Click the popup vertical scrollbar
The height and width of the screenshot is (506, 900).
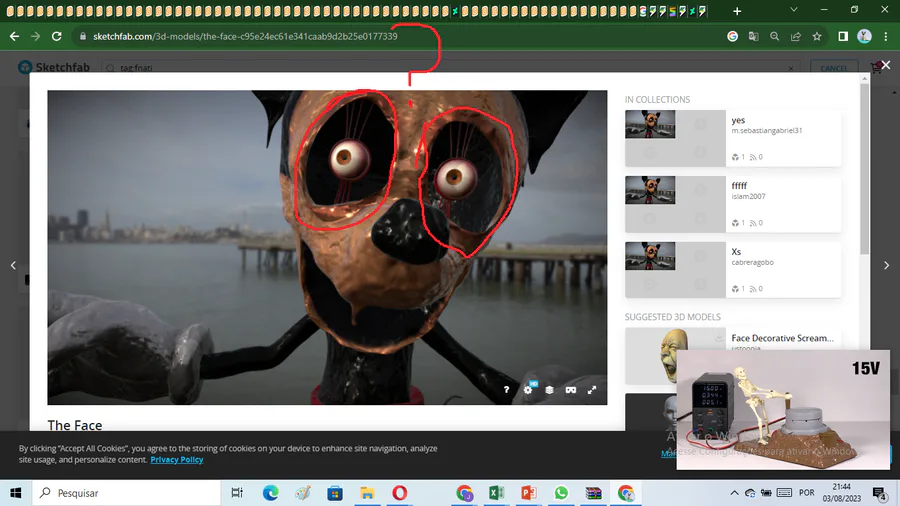tap(865, 169)
